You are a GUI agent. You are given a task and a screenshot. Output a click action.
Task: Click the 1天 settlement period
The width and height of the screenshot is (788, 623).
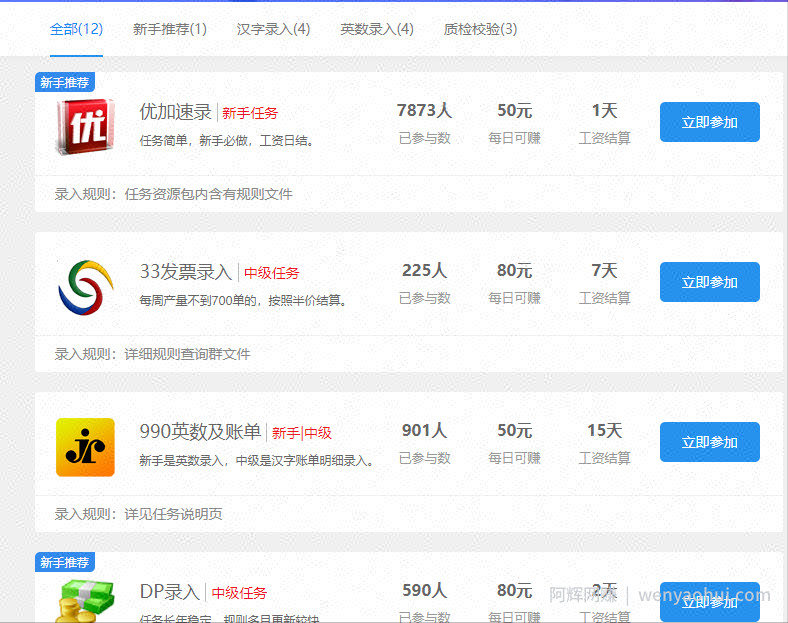click(x=605, y=111)
